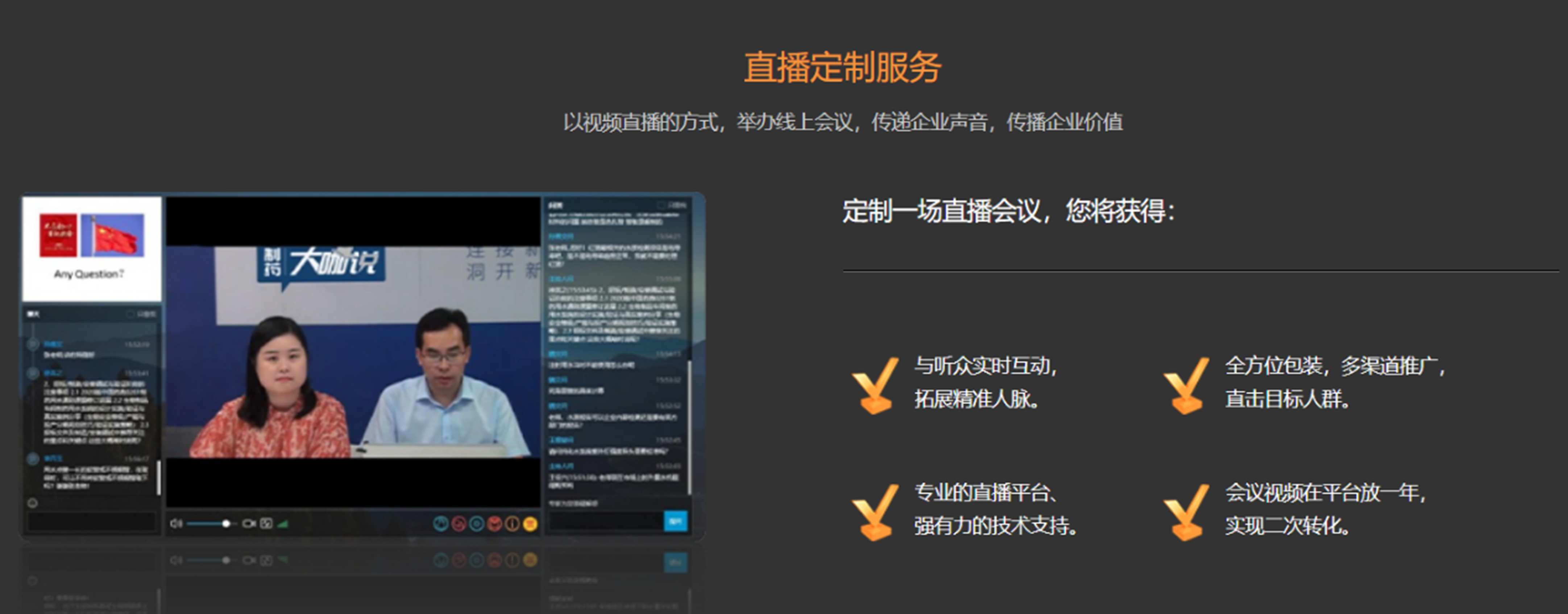Click the camera icon in player bar
The height and width of the screenshot is (614, 1568).
click(x=248, y=523)
